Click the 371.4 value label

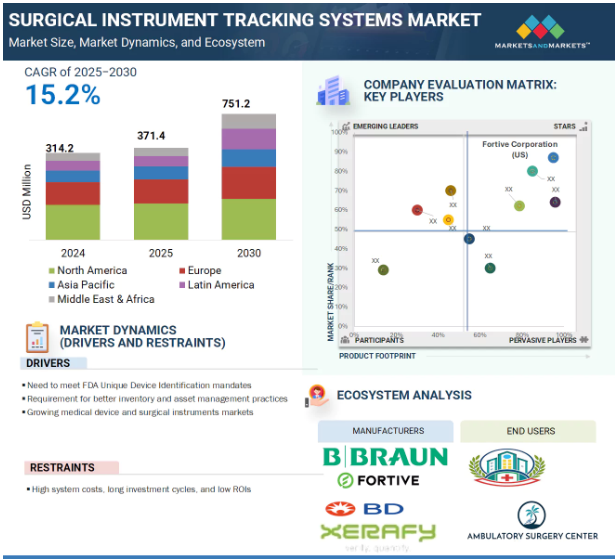coord(151,136)
